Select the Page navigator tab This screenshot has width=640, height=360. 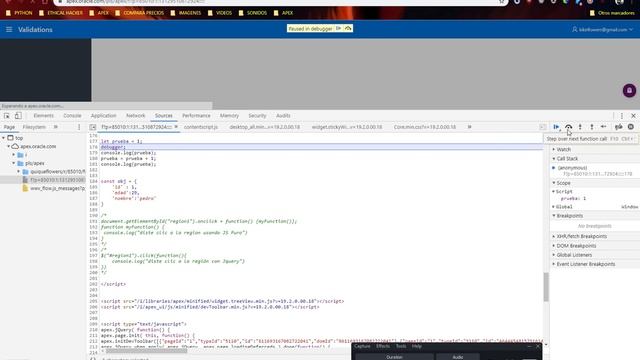(9, 127)
